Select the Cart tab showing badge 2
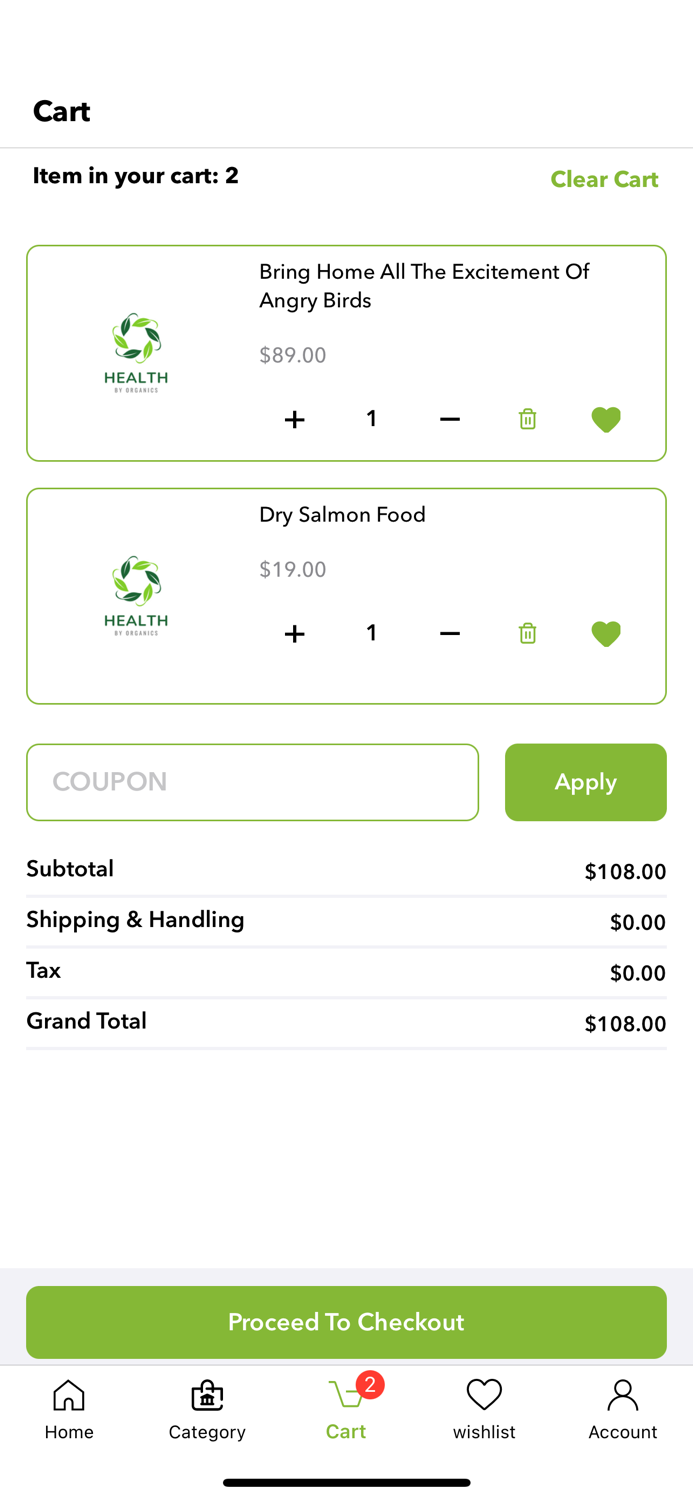 tap(346, 1408)
